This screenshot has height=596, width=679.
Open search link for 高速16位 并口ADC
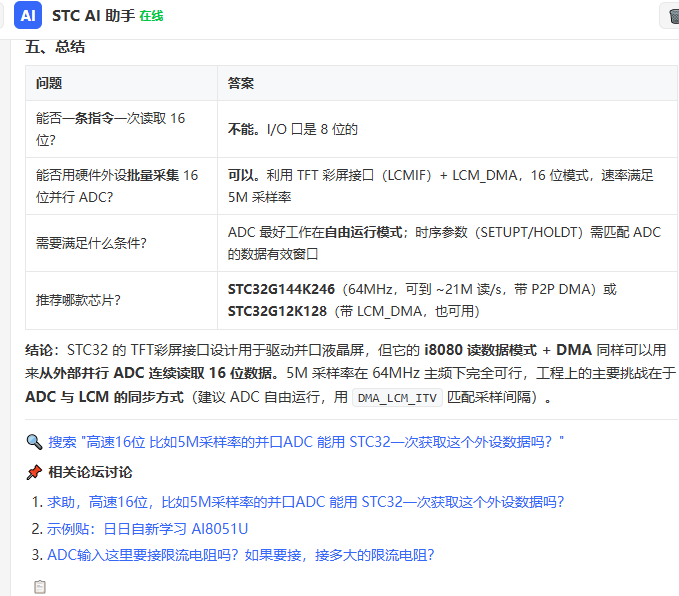(x=306, y=442)
